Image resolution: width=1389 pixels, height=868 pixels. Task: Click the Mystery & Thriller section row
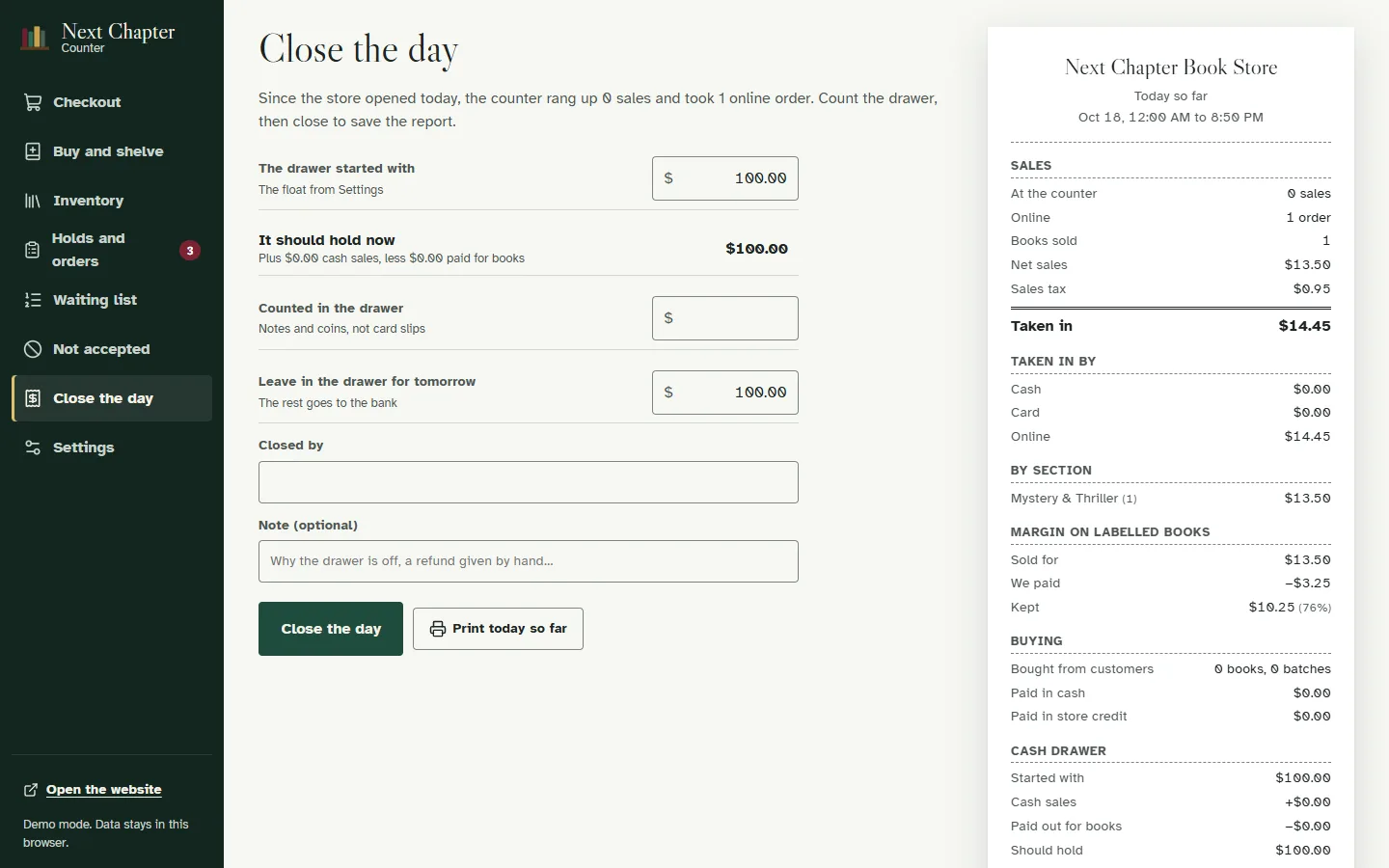tap(1171, 499)
